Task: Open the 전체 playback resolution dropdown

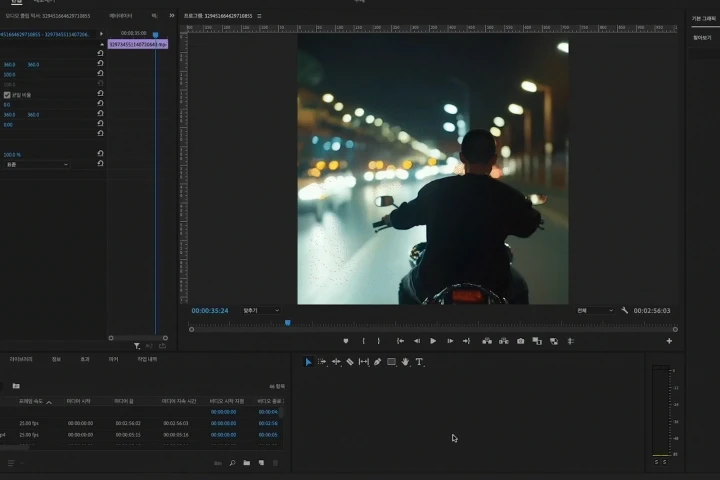Action: click(x=595, y=311)
